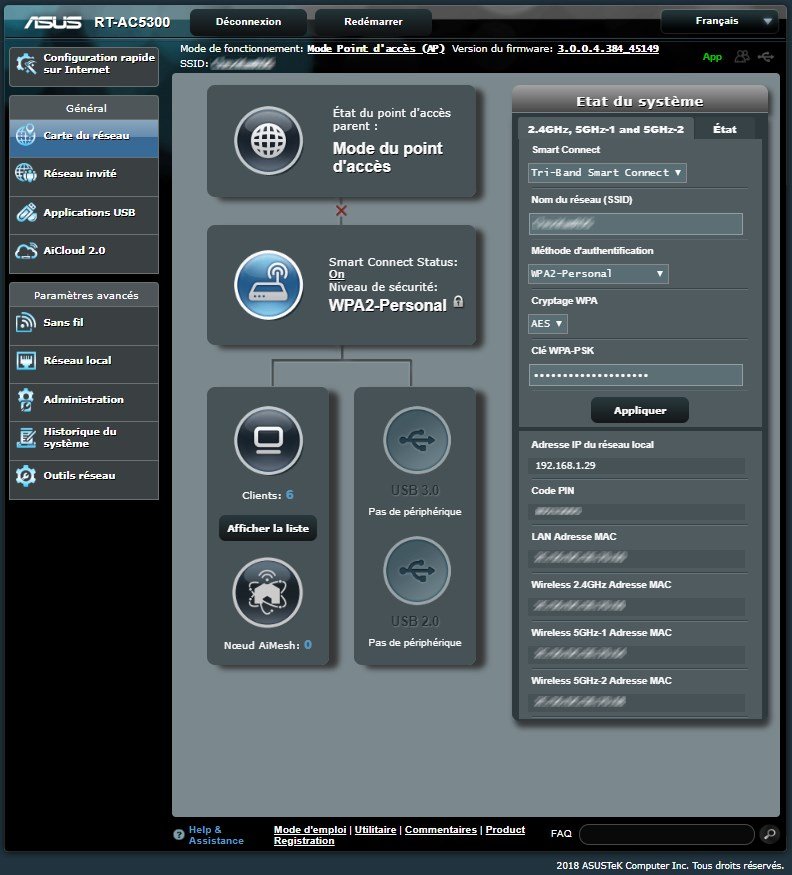Click the green App link
The width and height of the screenshot is (792, 875).
click(x=712, y=57)
